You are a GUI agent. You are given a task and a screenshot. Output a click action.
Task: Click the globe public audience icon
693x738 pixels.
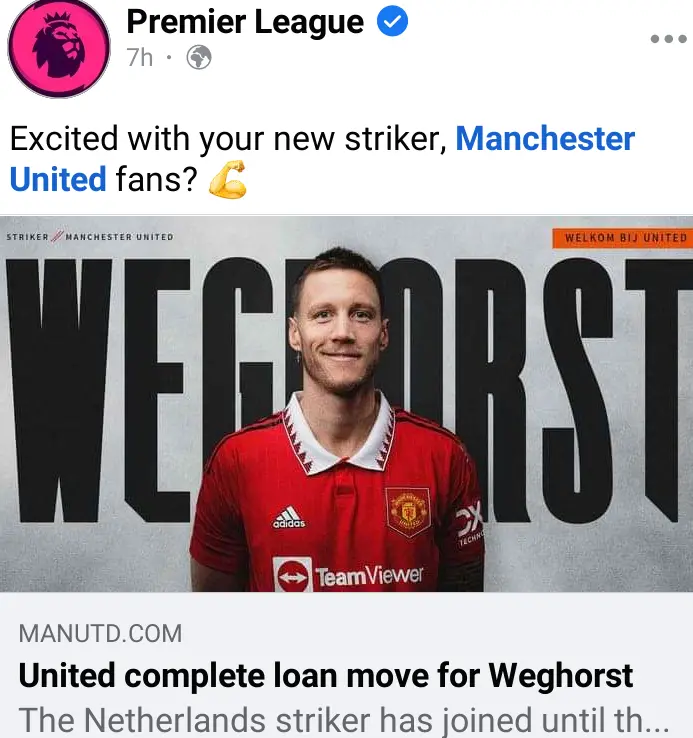pos(199,57)
